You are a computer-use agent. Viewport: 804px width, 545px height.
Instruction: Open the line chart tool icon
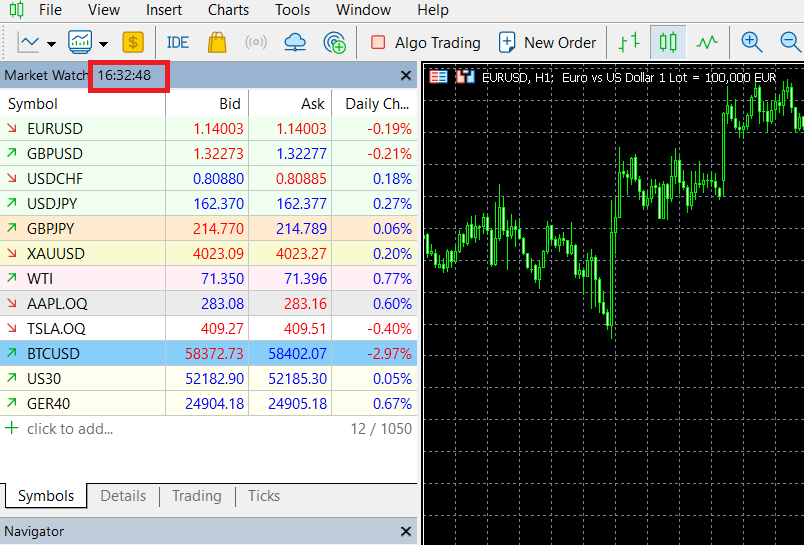(28, 43)
